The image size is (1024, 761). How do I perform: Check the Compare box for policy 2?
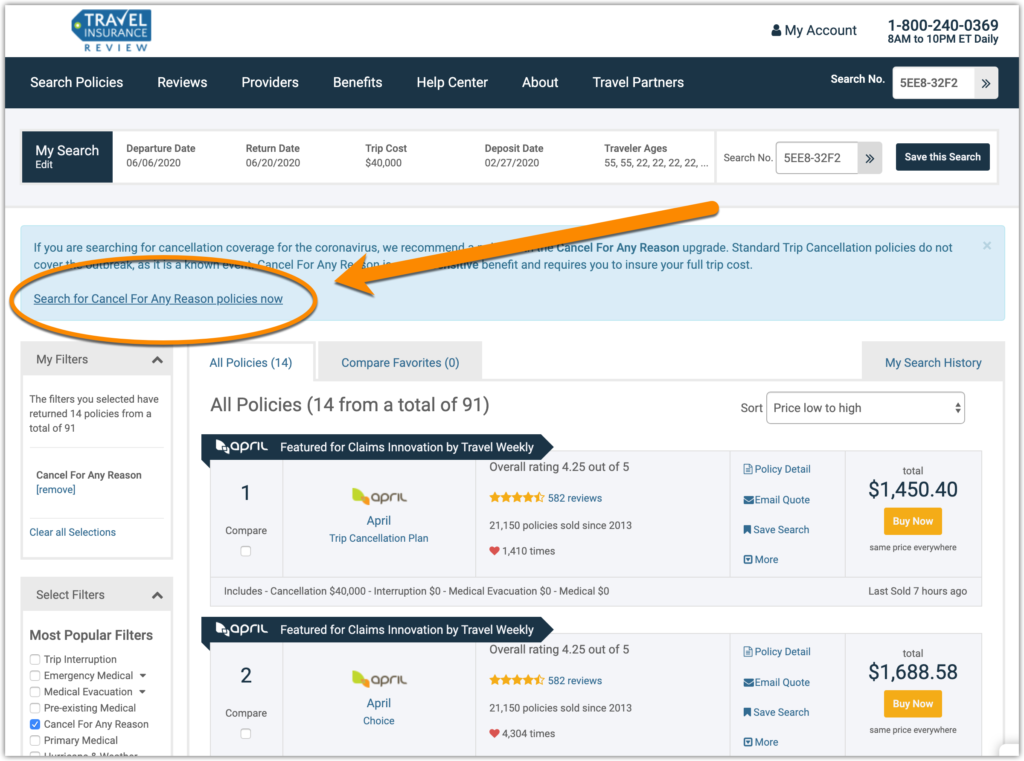click(246, 734)
